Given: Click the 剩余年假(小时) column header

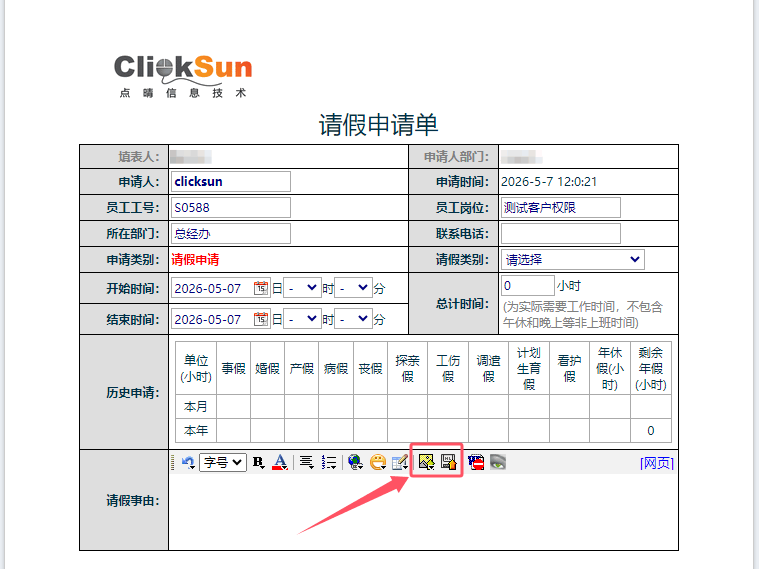Looking at the screenshot, I should pos(651,368).
